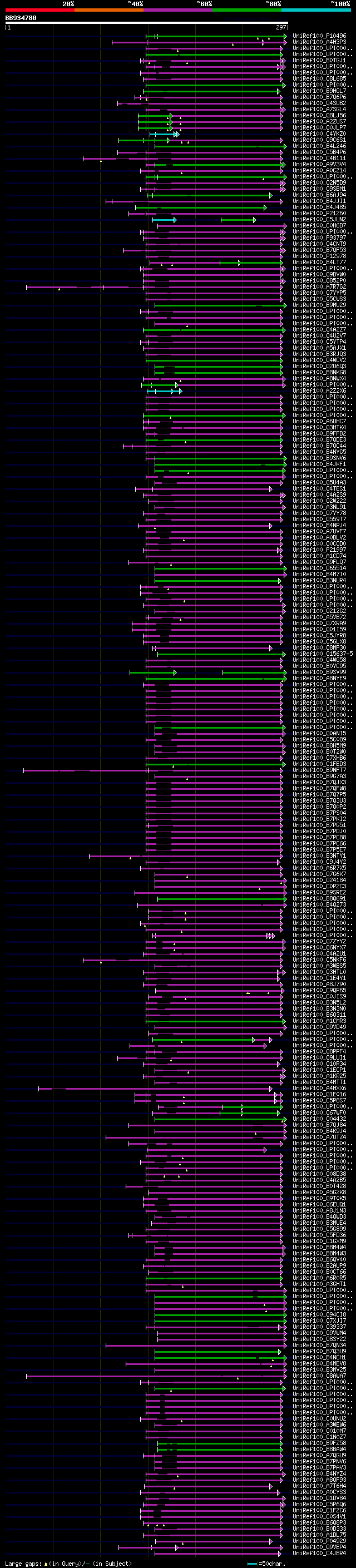Click the label UniRef100_O24184

click(319, 880)
